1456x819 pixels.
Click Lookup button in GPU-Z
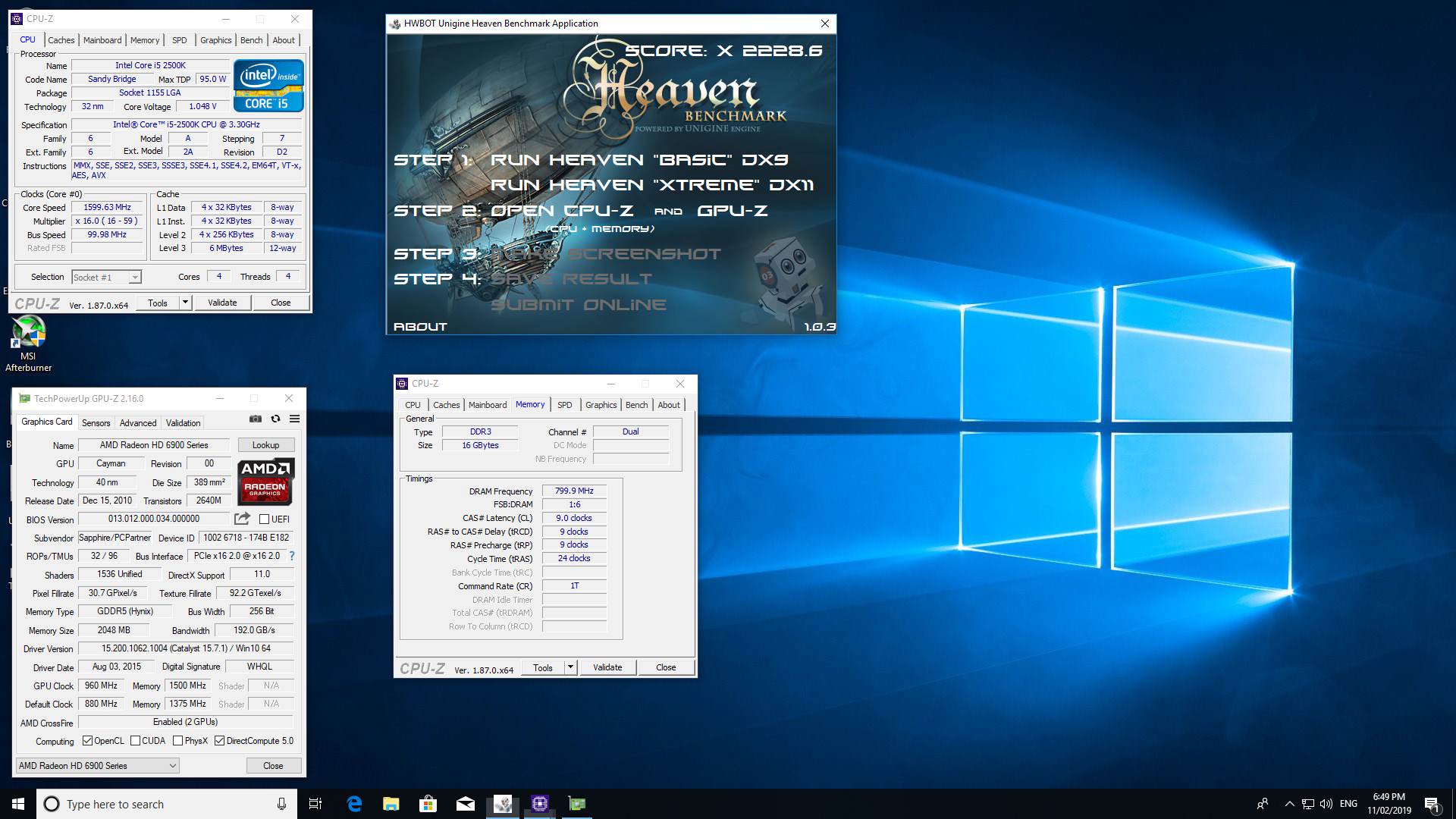(x=265, y=445)
